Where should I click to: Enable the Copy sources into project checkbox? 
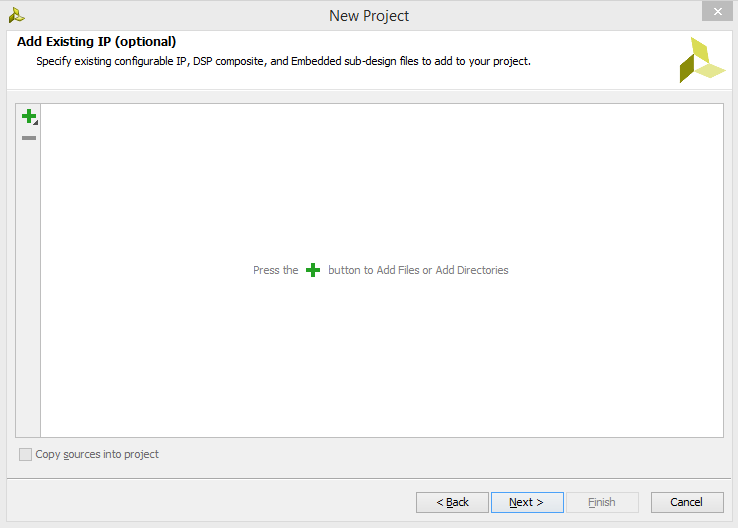[25, 455]
